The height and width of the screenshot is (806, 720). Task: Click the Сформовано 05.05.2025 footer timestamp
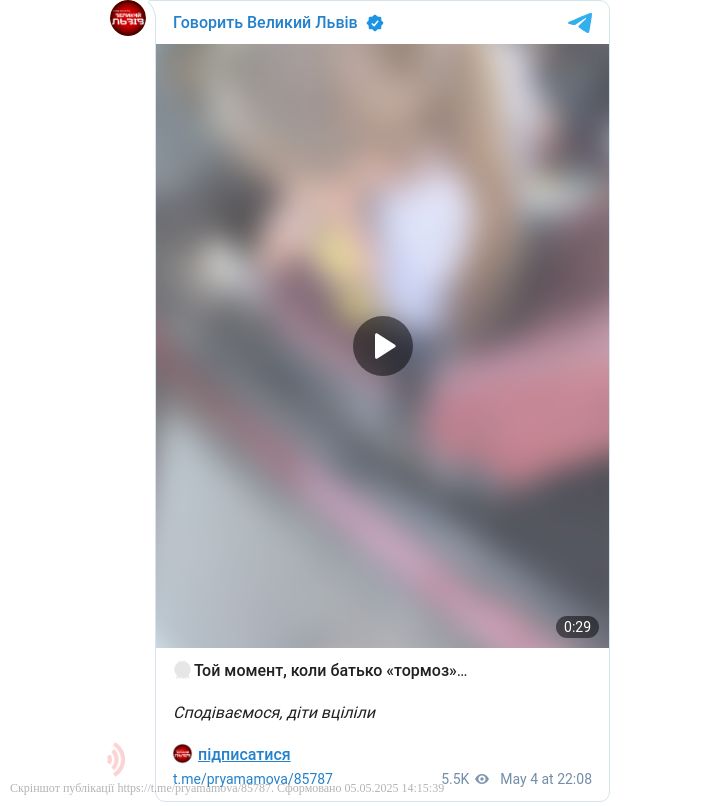coord(361,788)
